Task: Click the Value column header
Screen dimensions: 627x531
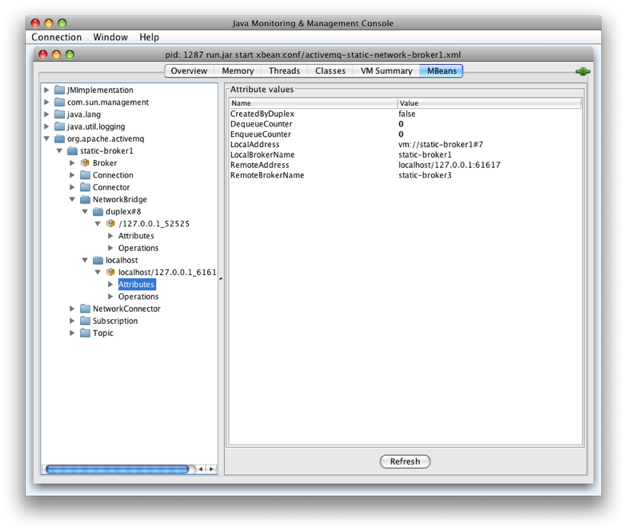Action: tap(489, 103)
